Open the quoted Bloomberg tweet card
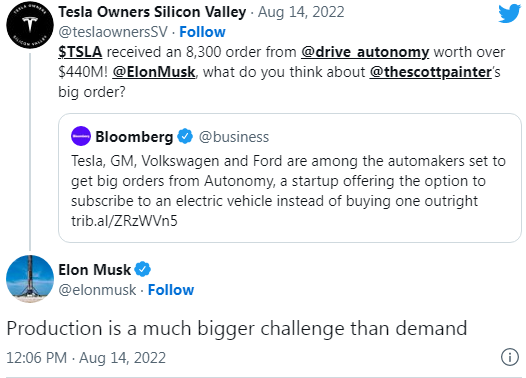The width and height of the screenshot is (526, 378). pyautogui.click(x=290, y=178)
